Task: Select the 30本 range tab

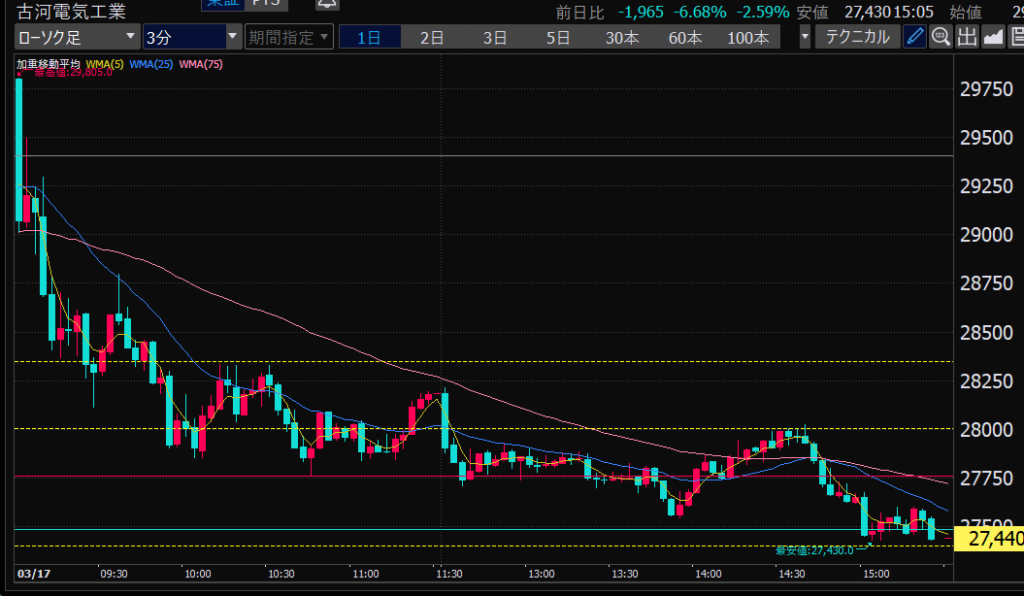Action: tap(621, 38)
